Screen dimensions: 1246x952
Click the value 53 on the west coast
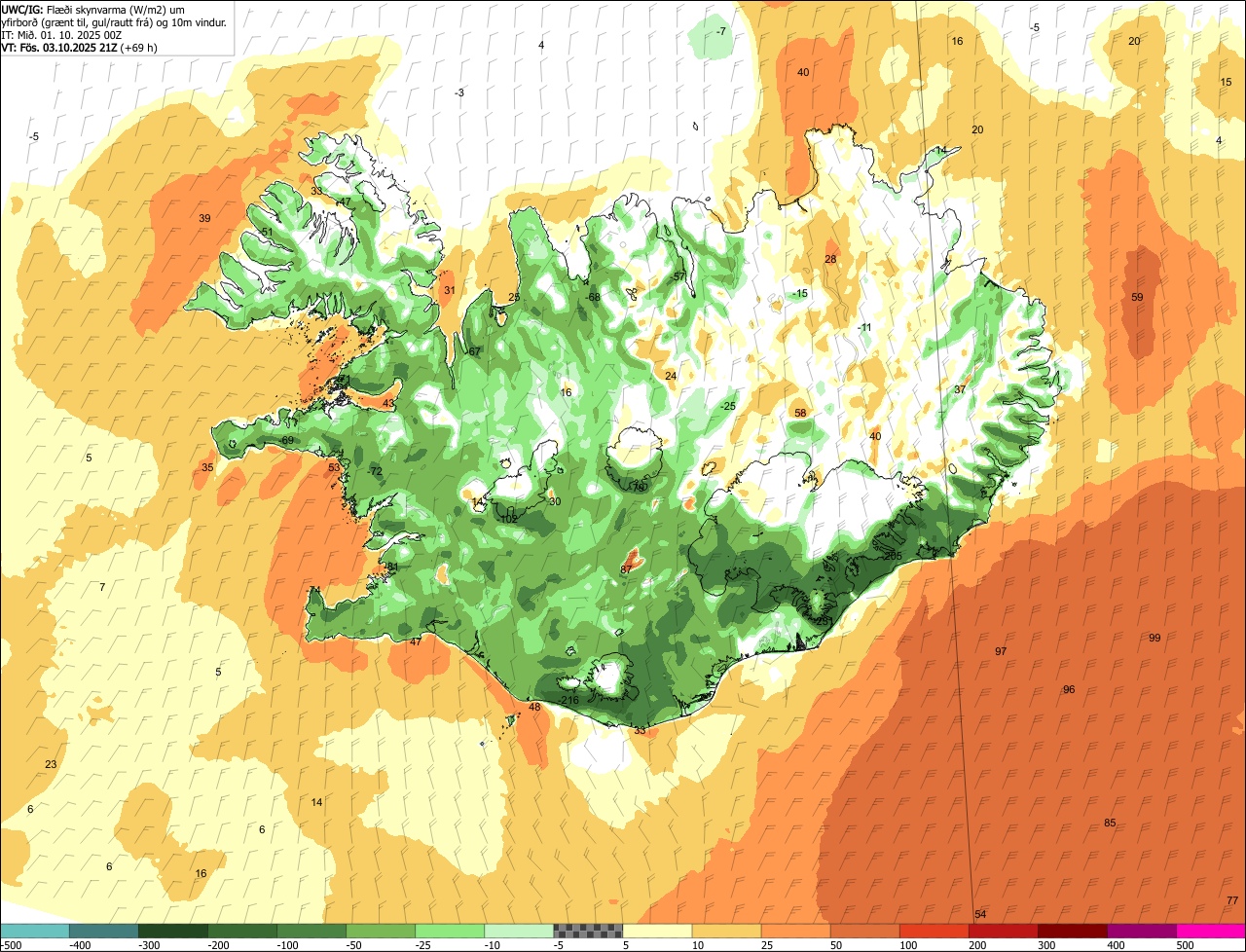click(x=334, y=468)
